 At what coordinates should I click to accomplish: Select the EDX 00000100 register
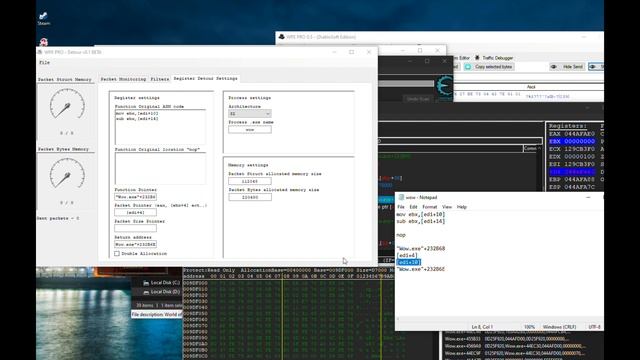(571, 157)
